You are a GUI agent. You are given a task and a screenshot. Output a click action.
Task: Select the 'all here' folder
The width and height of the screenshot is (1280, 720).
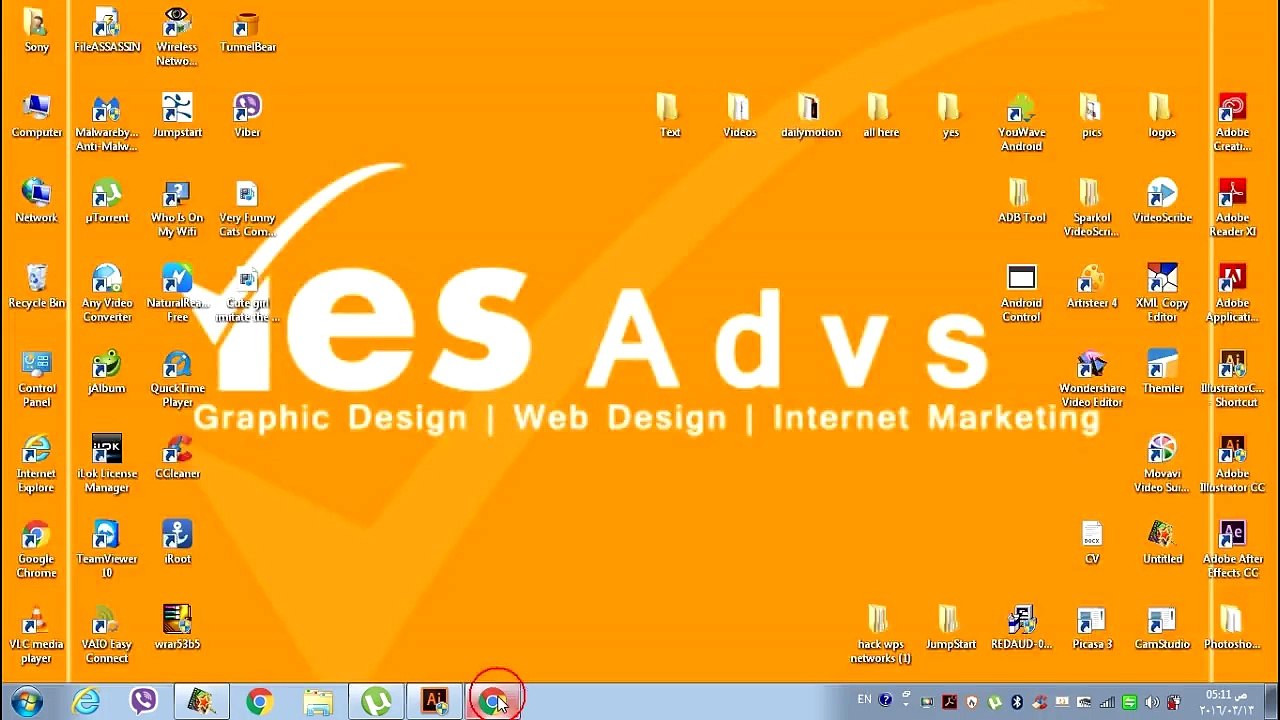tap(880, 116)
